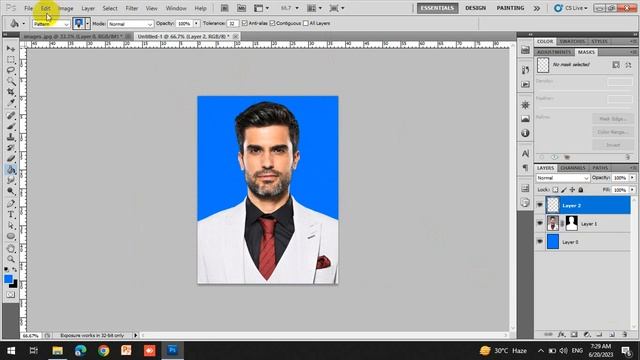This screenshot has height=360, width=640.
Task: Toggle Quick Mask mode icon
Action: pyautogui.click(x=11, y=295)
